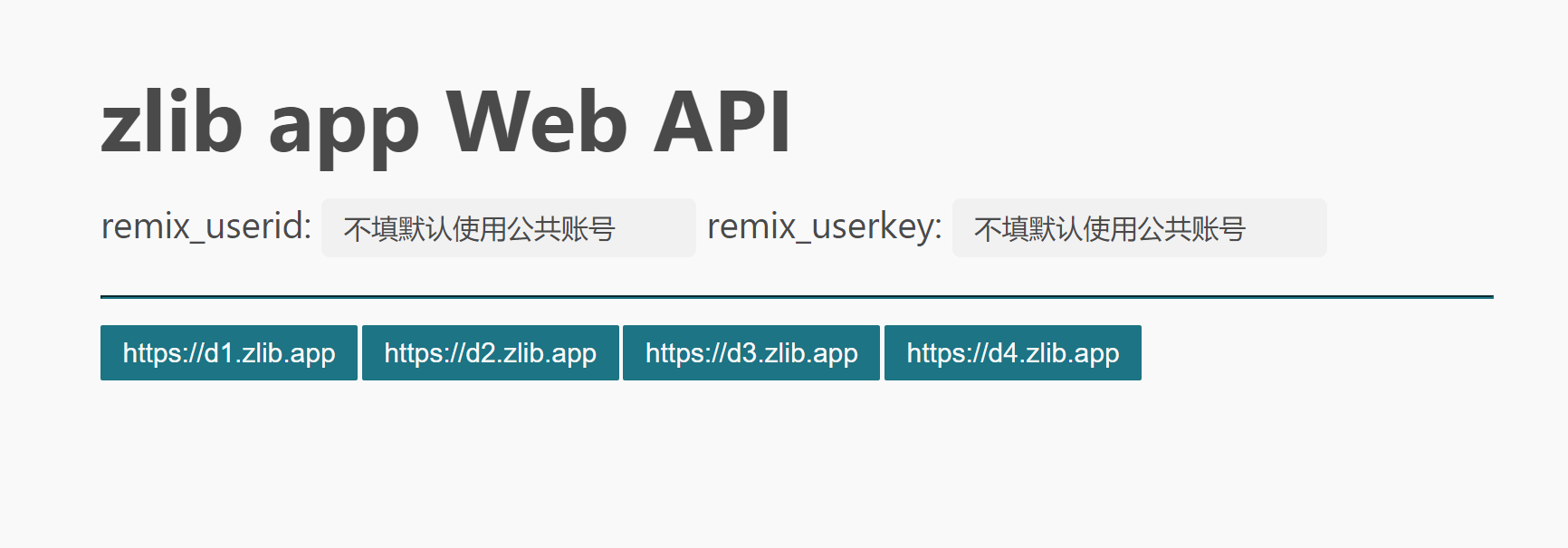The width and height of the screenshot is (1568, 548).
Task: Click the word "zlib" in the heading
Action: [172, 122]
